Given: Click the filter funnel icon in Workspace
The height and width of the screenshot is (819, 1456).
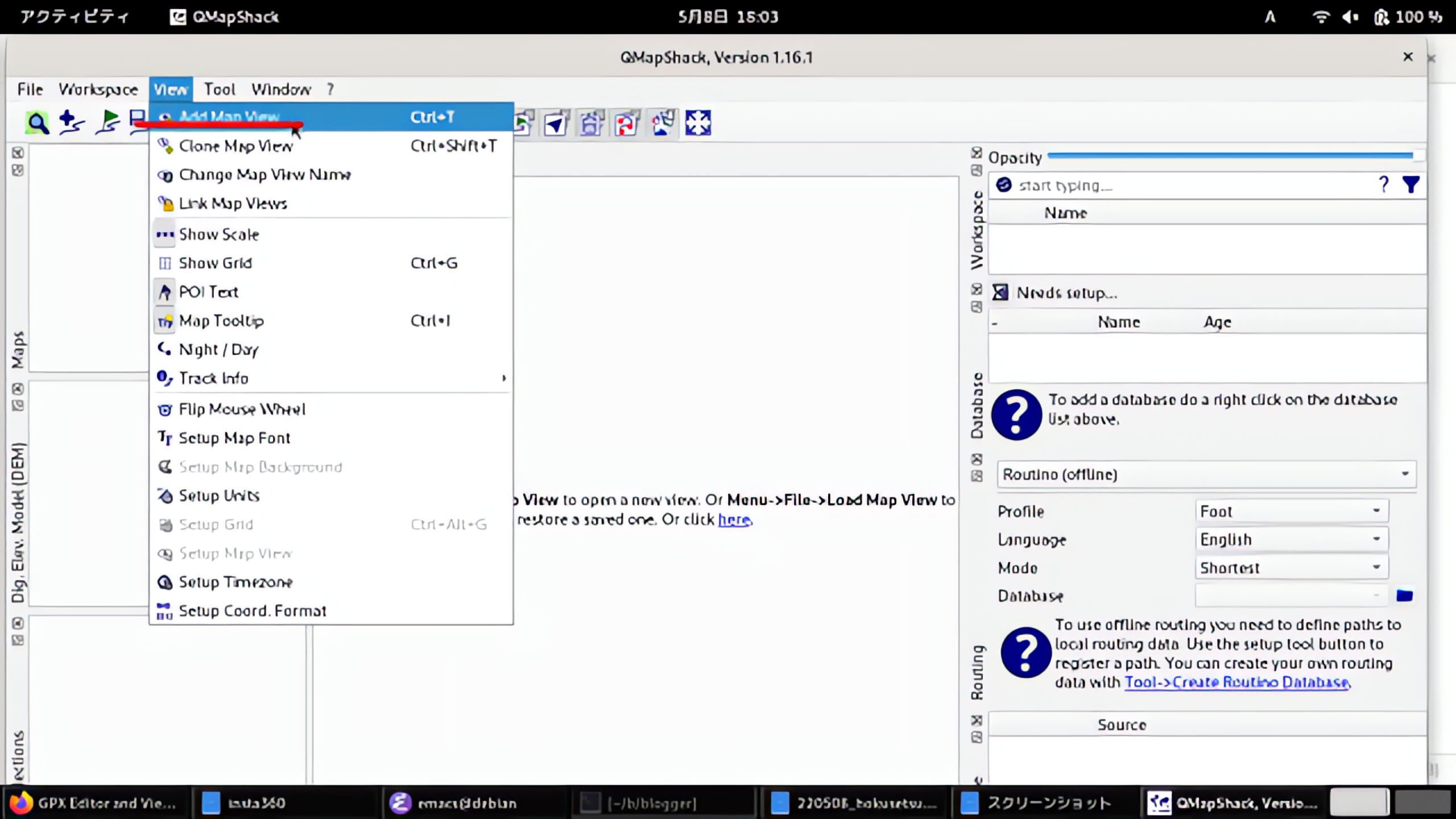Looking at the screenshot, I should [1411, 185].
